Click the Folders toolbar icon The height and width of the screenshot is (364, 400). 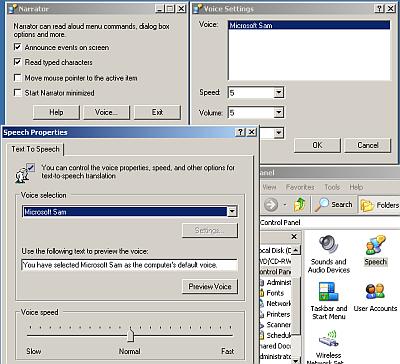click(x=380, y=205)
